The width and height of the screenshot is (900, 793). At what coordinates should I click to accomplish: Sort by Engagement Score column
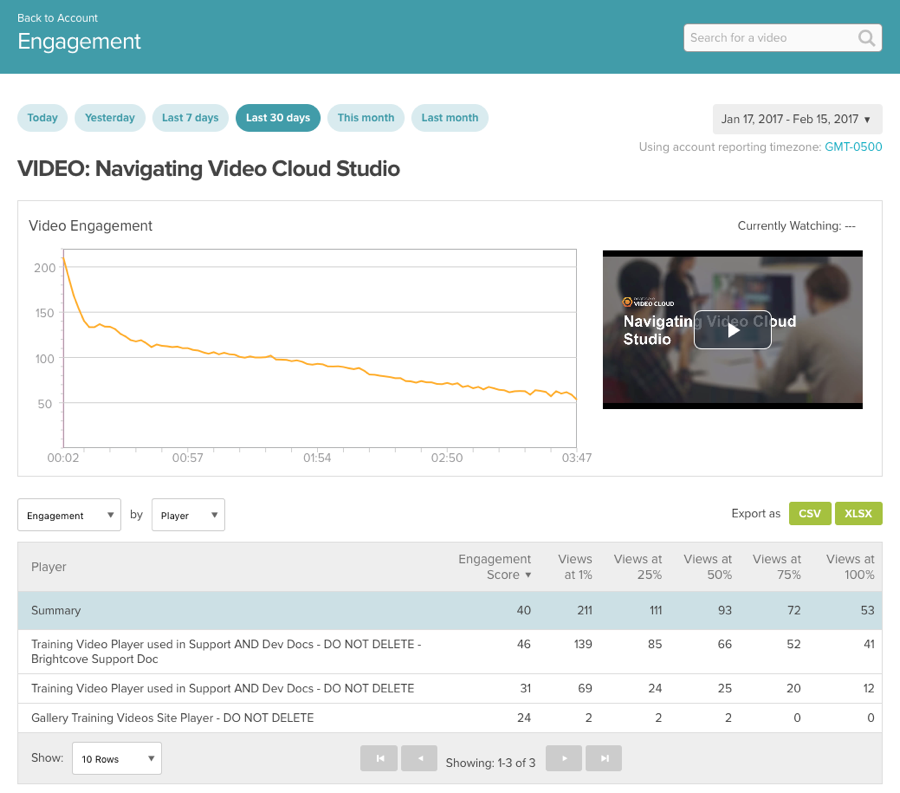point(495,567)
